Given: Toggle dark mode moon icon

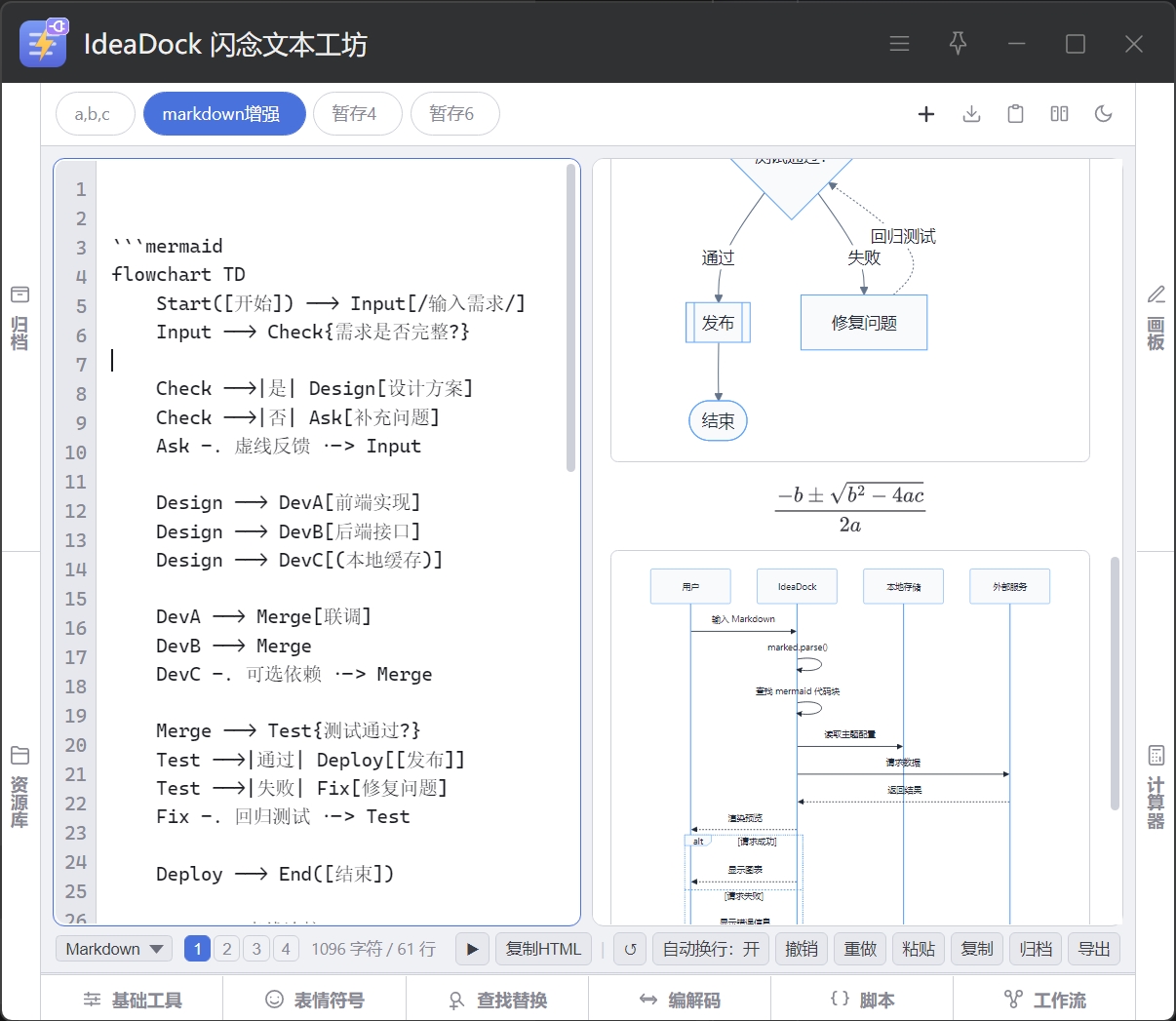Looking at the screenshot, I should click(1104, 114).
